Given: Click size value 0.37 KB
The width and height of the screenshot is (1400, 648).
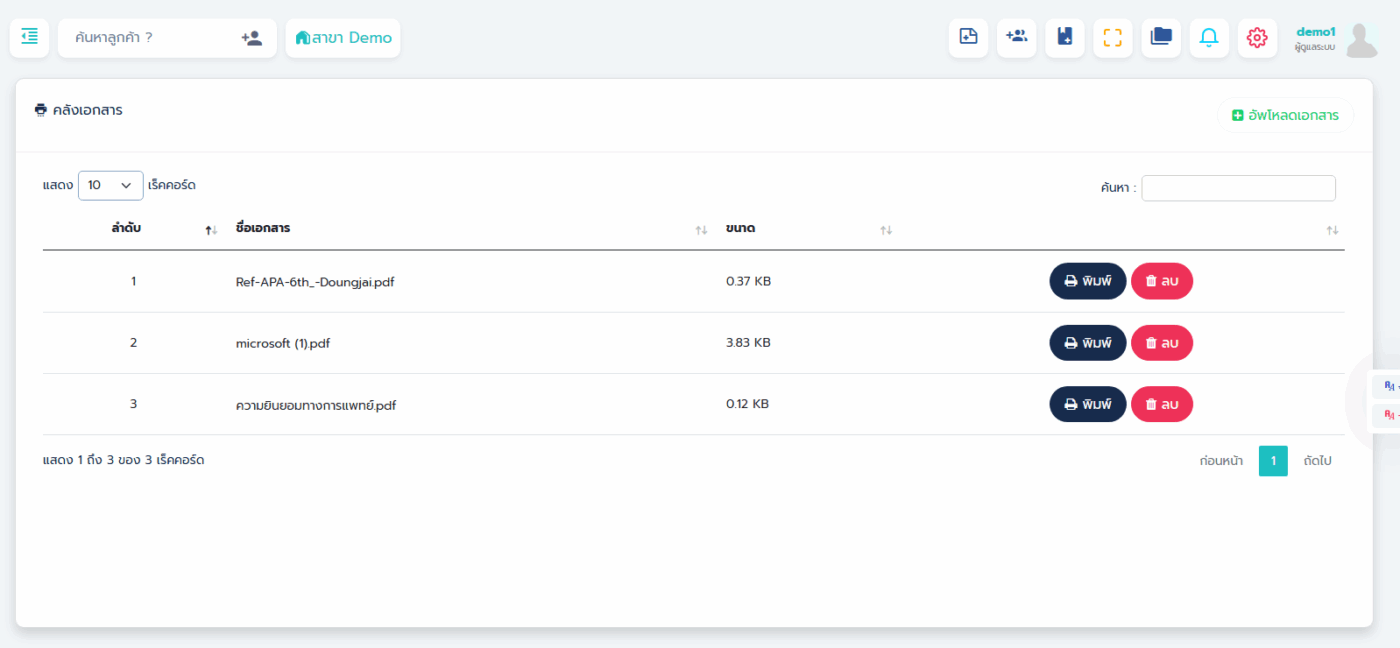Looking at the screenshot, I should (x=748, y=281).
